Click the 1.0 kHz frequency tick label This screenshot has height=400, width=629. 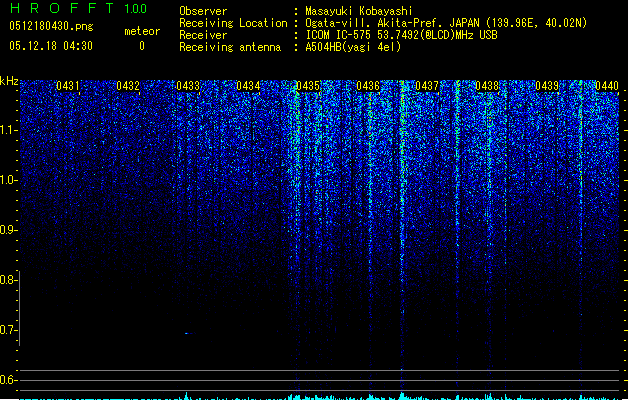8,180
